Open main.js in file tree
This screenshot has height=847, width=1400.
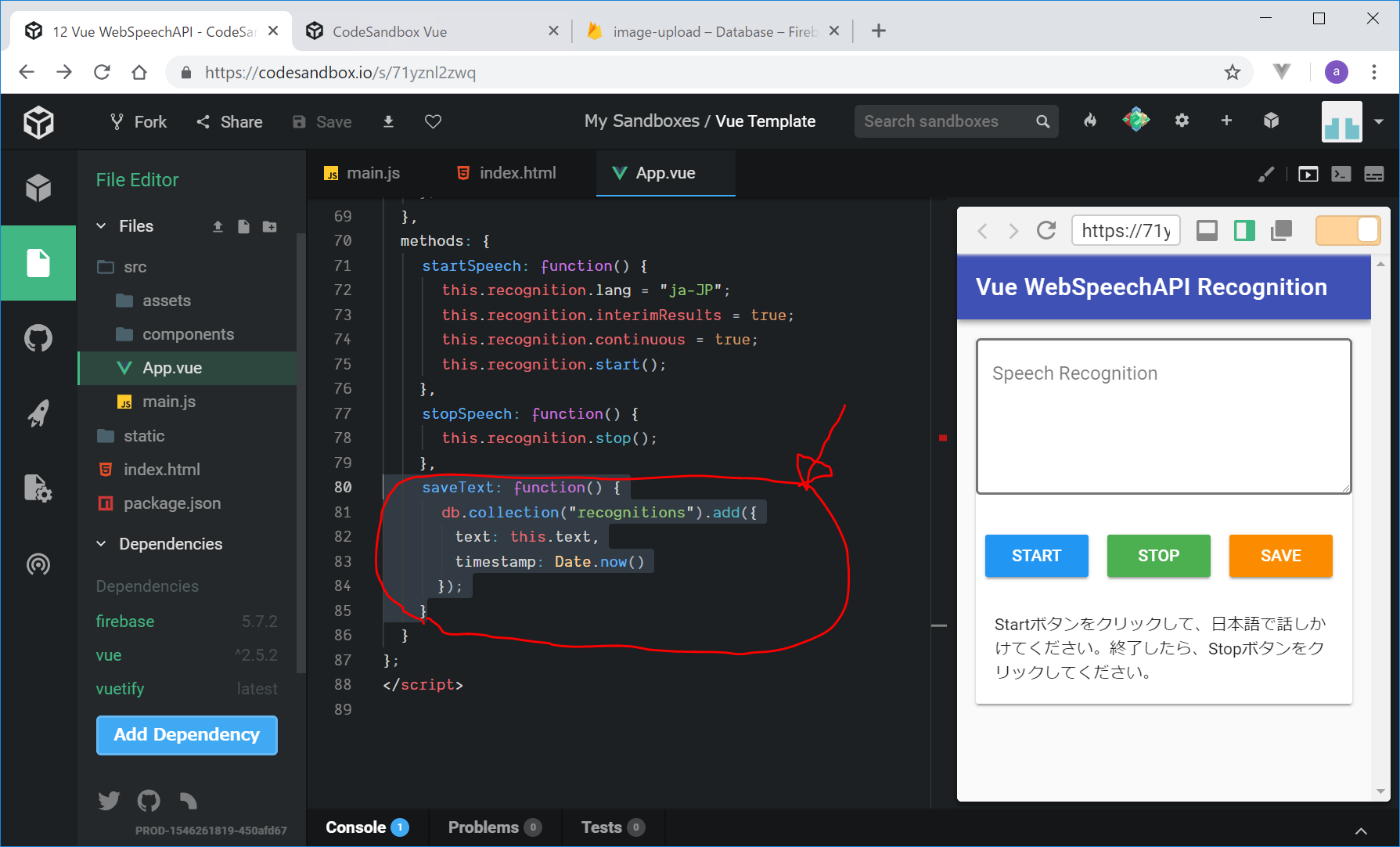[x=186, y=402]
